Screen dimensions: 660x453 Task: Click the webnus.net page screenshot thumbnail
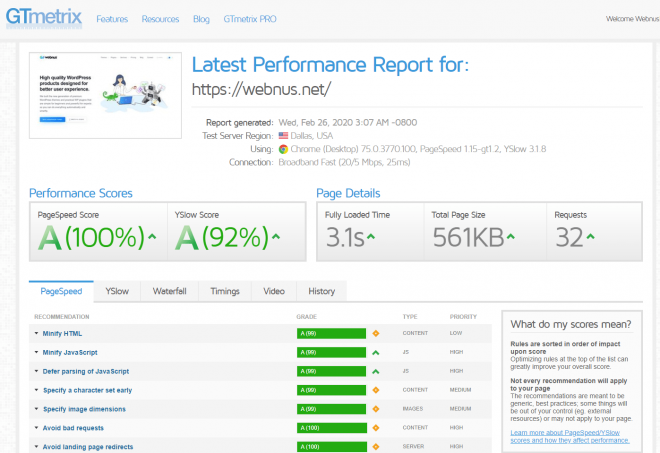click(x=105, y=96)
